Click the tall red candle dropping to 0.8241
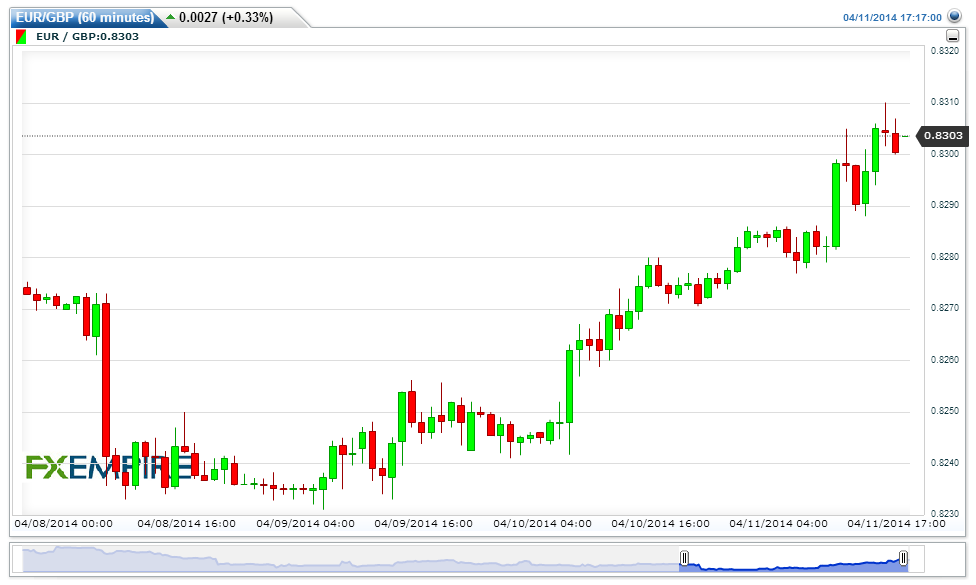976x585 pixels. tap(106, 380)
